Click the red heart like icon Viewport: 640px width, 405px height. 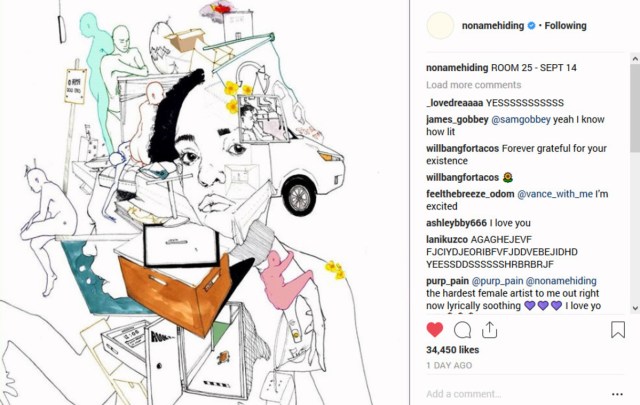point(435,329)
